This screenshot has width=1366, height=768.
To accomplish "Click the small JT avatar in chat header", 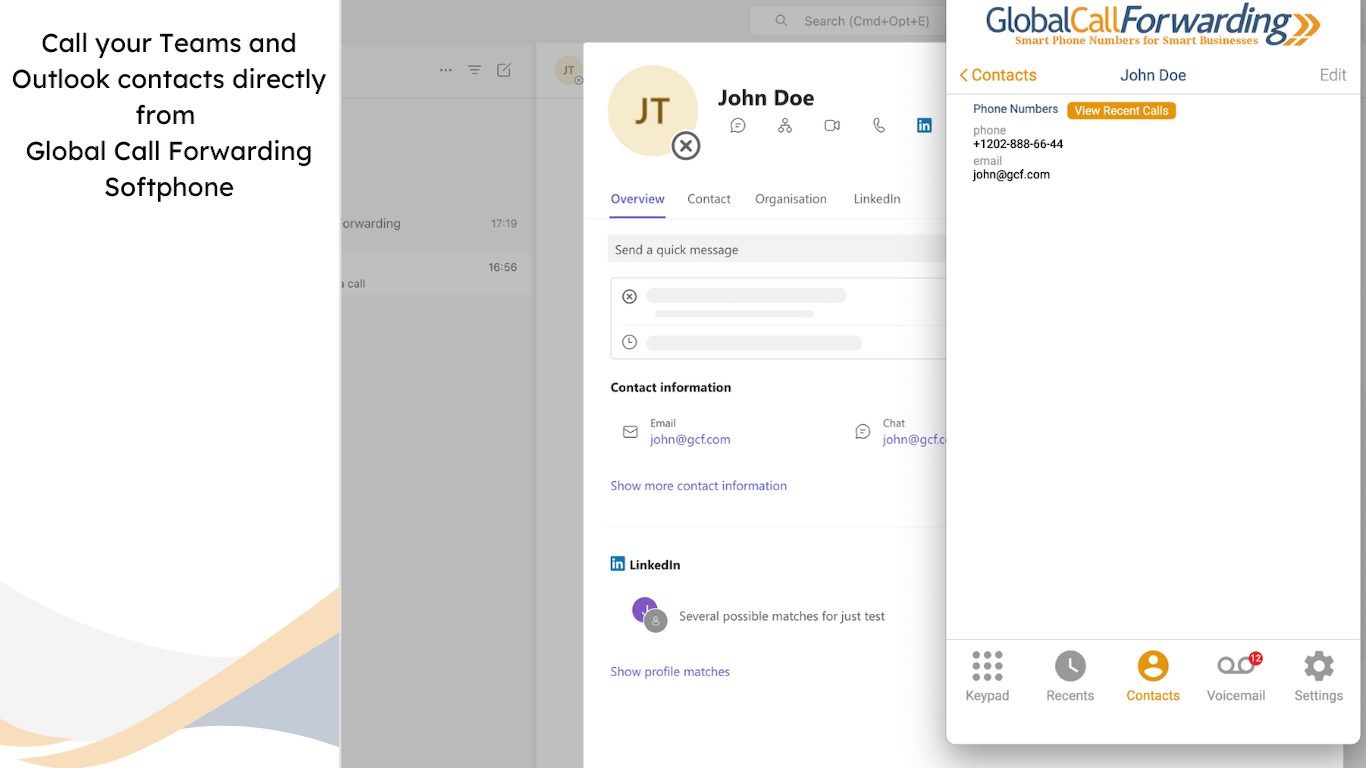I will (568, 70).
